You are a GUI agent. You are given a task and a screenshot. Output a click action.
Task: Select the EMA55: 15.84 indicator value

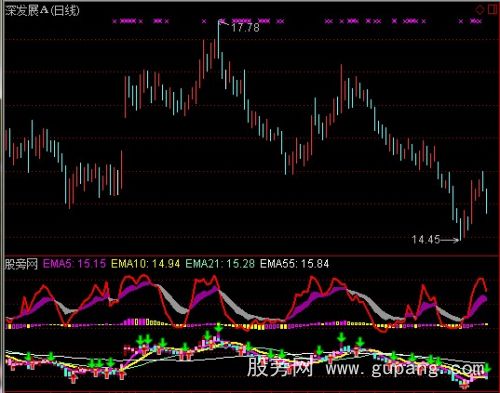(x=294, y=264)
